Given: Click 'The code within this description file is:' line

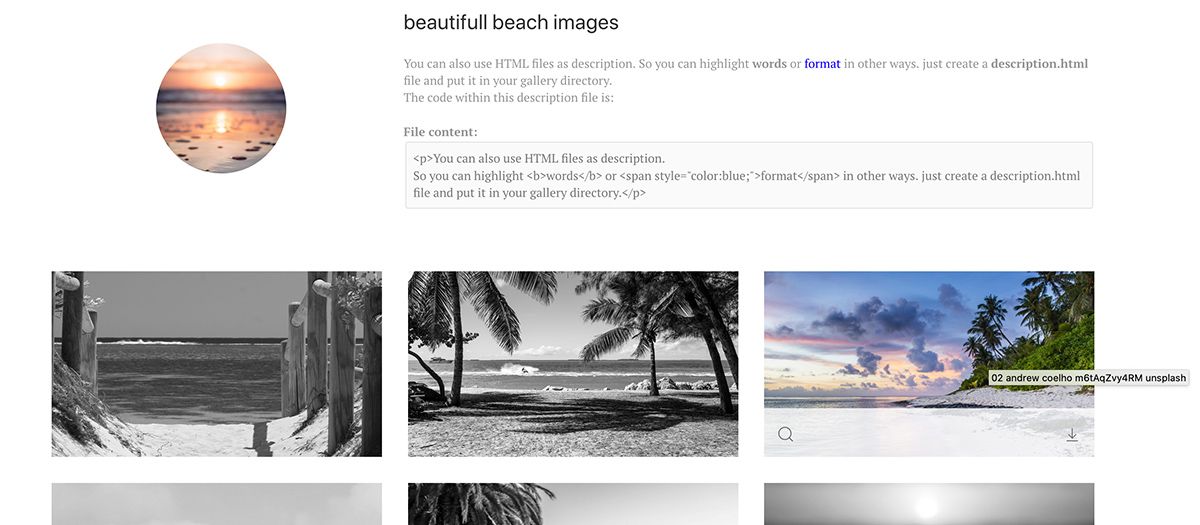Looking at the screenshot, I should click(x=508, y=98).
